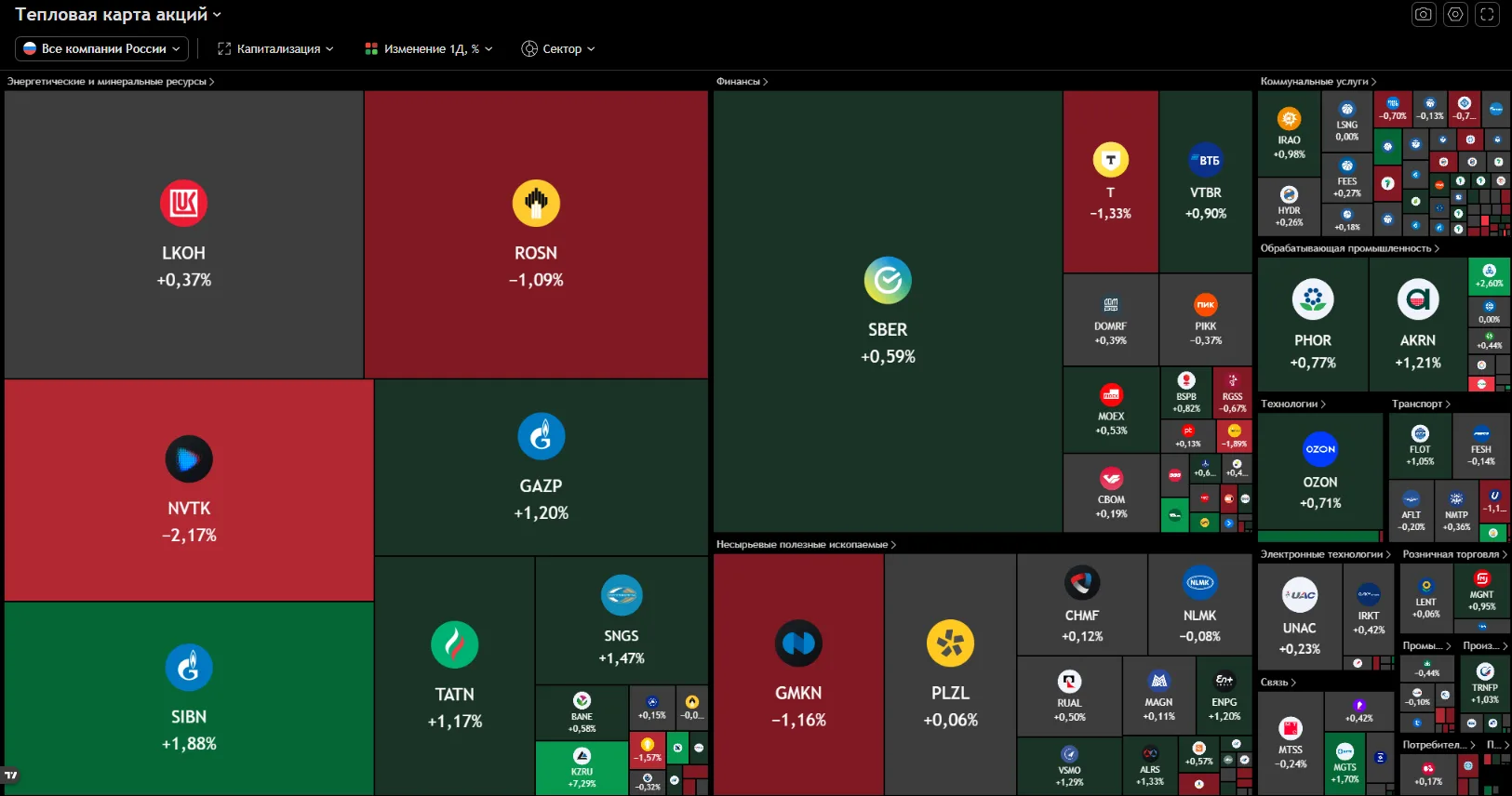Click the TATN Tatneft logo
This screenshot has height=796, width=1512.
tap(455, 644)
